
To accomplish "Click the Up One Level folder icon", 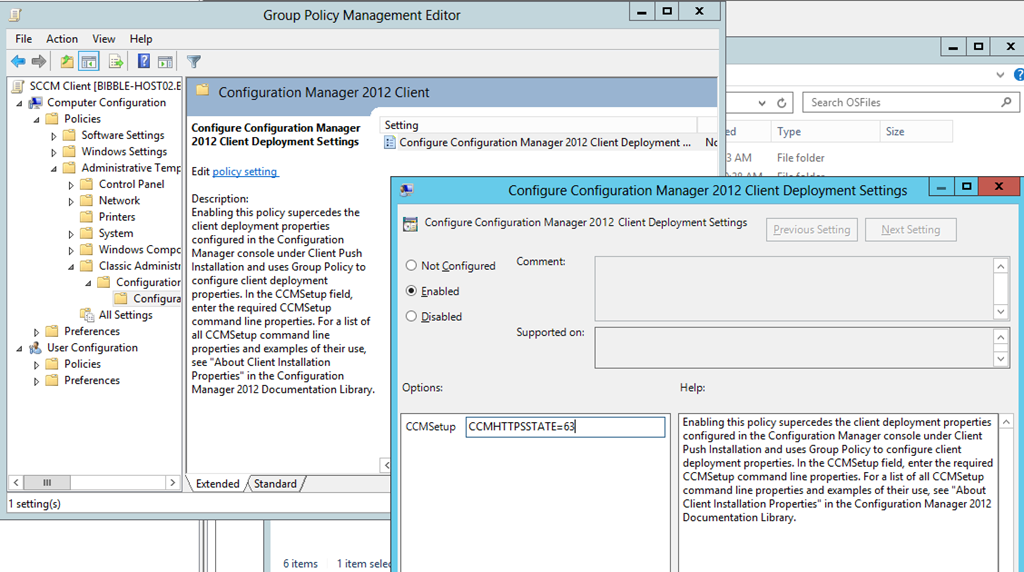I will (x=67, y=62).
